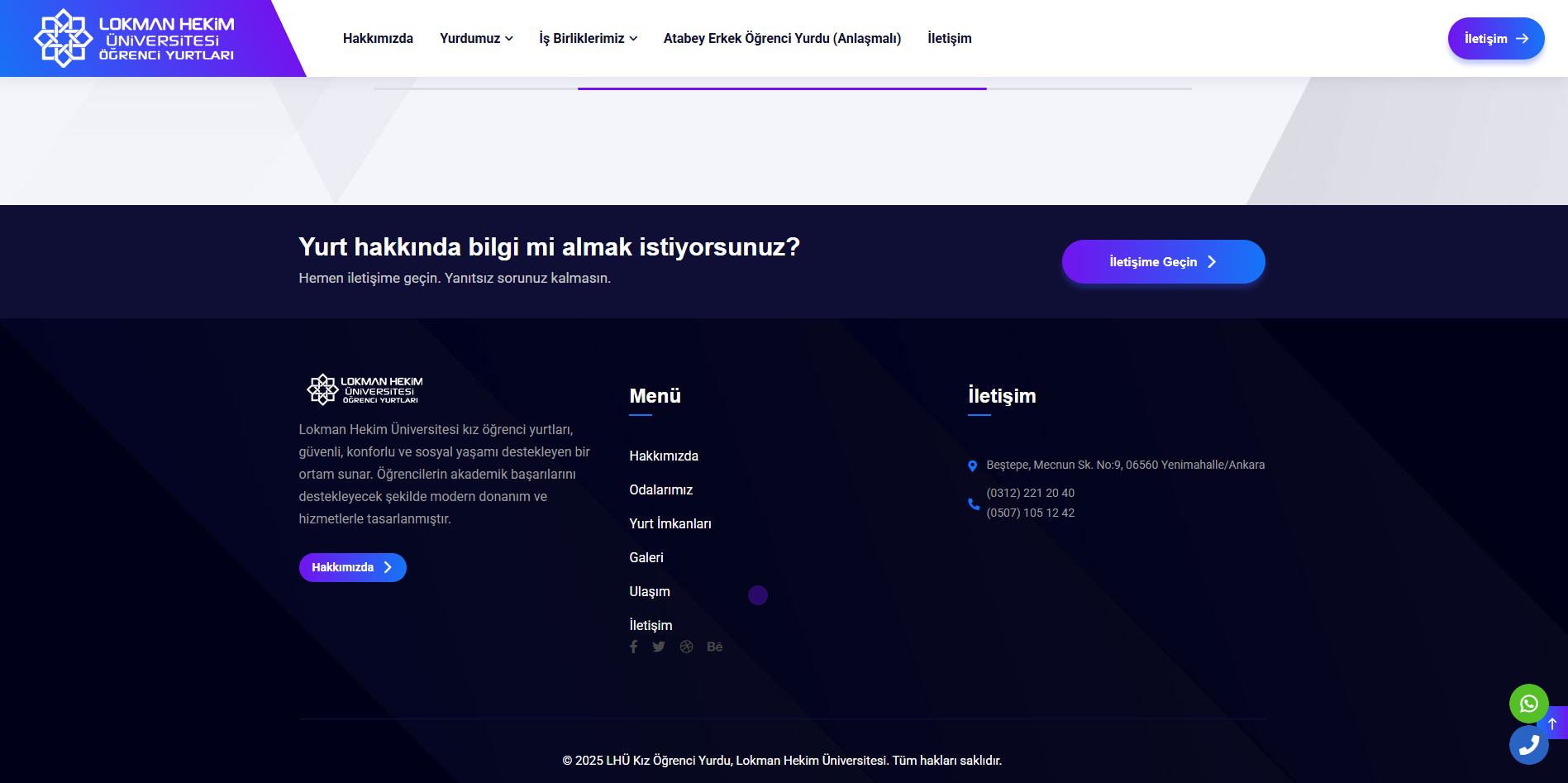Click the (0312) 221 20 40 phone number
This screenshot has height=783, width=1568.
[x=1030, y=493]
